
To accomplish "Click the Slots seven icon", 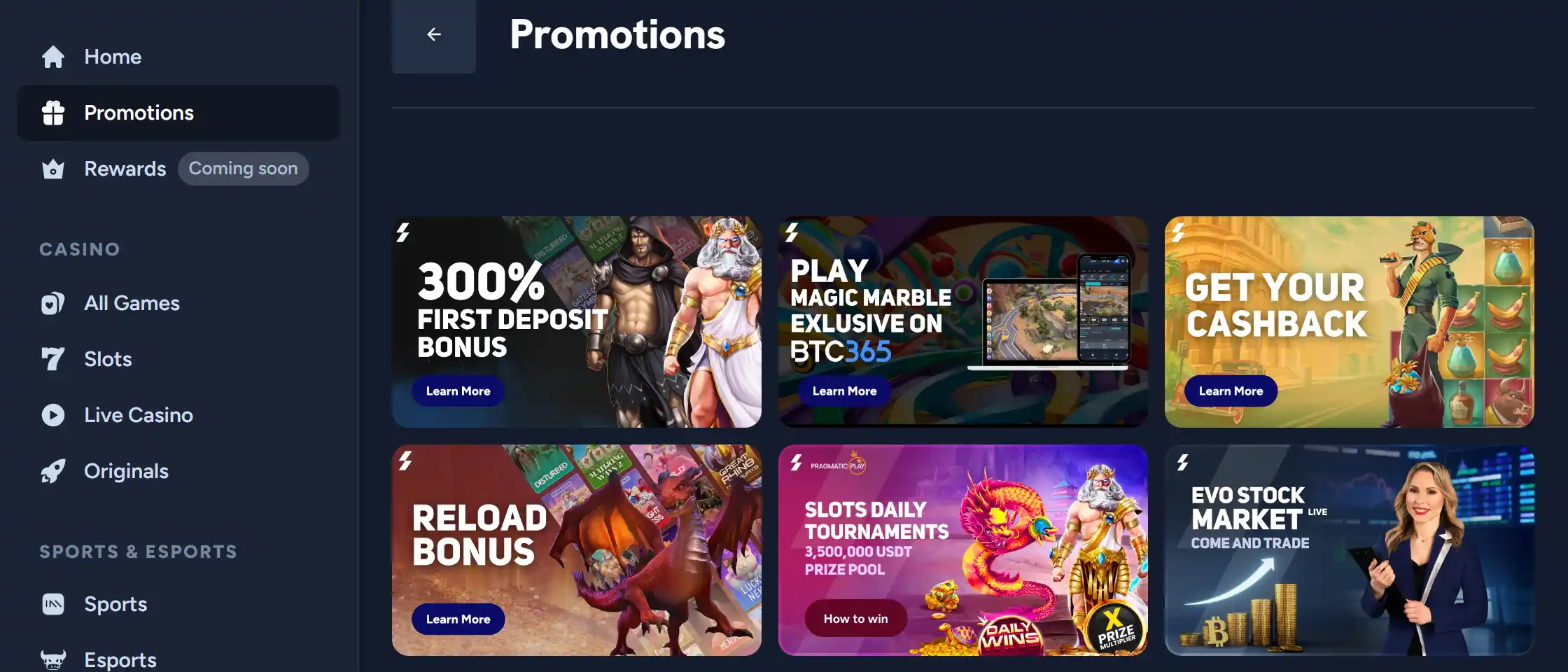I will [53, 359].
